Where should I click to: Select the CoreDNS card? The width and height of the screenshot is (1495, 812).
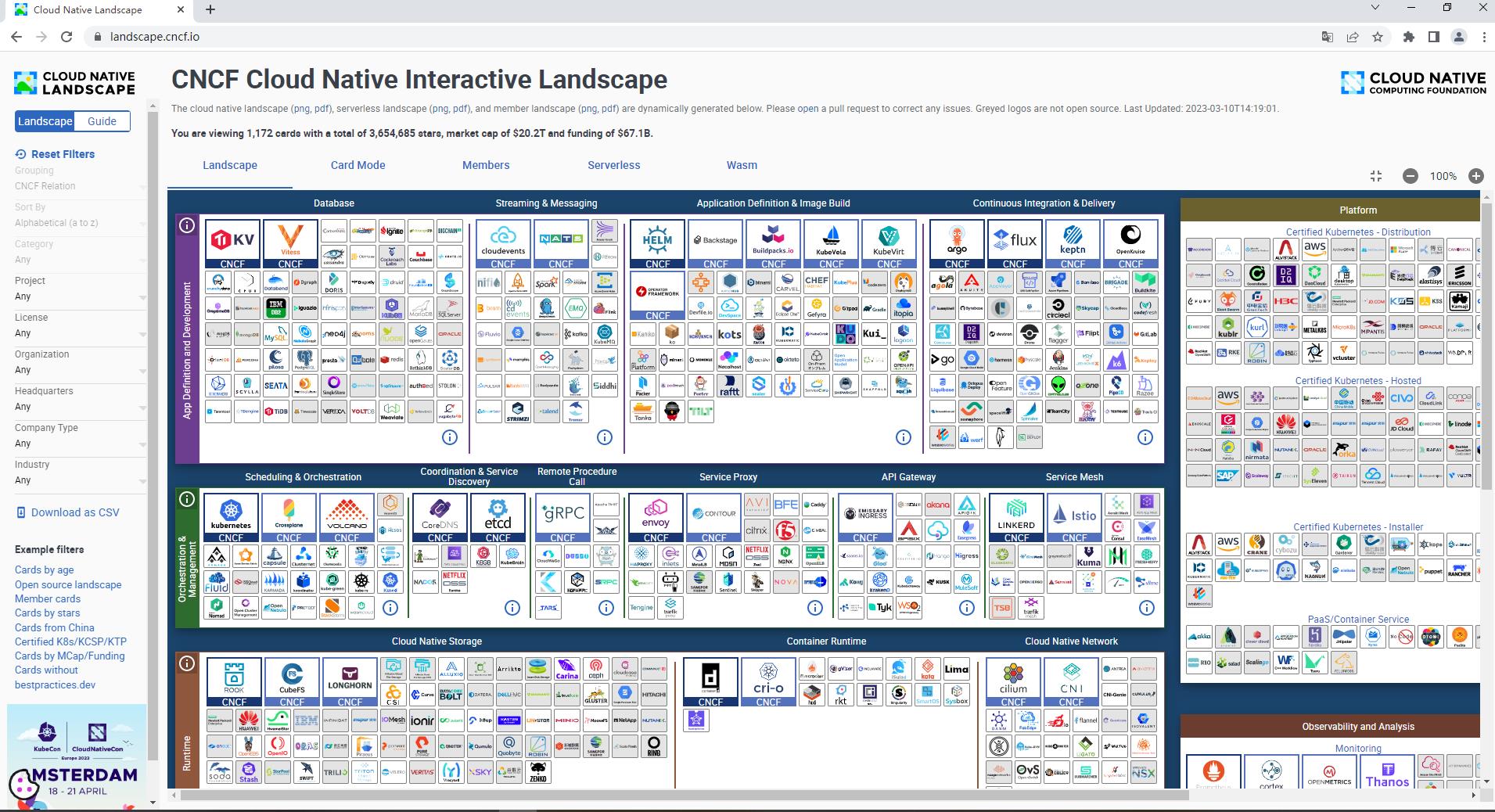(440, 518)
